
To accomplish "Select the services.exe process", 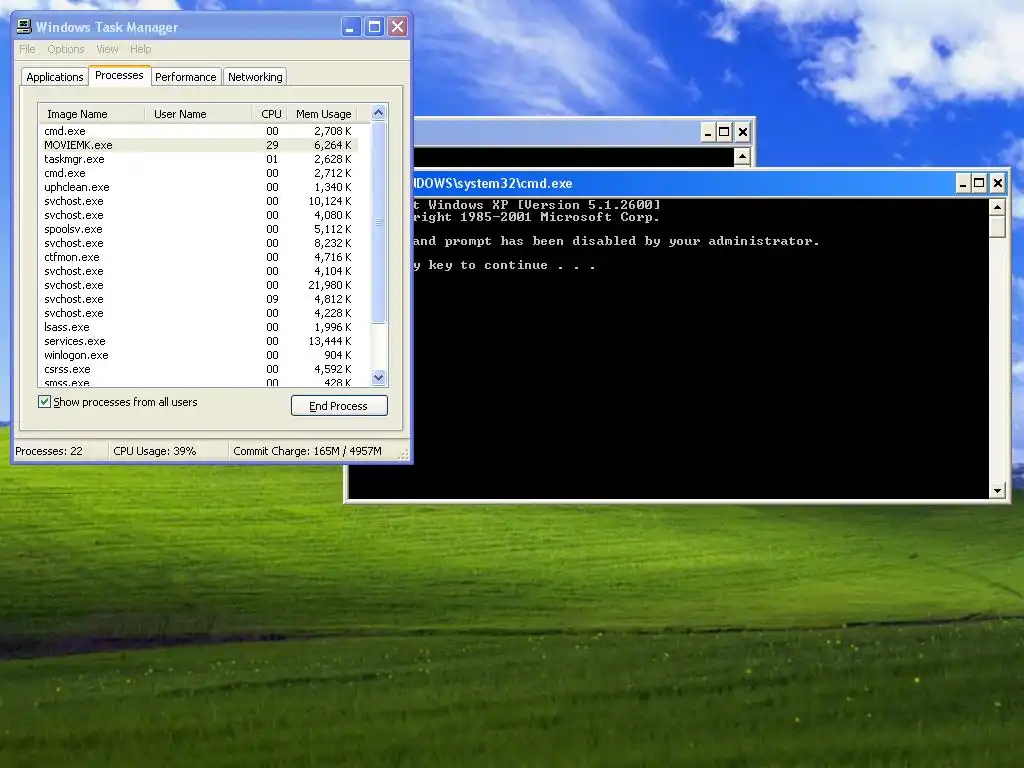I will click(199, 341).
